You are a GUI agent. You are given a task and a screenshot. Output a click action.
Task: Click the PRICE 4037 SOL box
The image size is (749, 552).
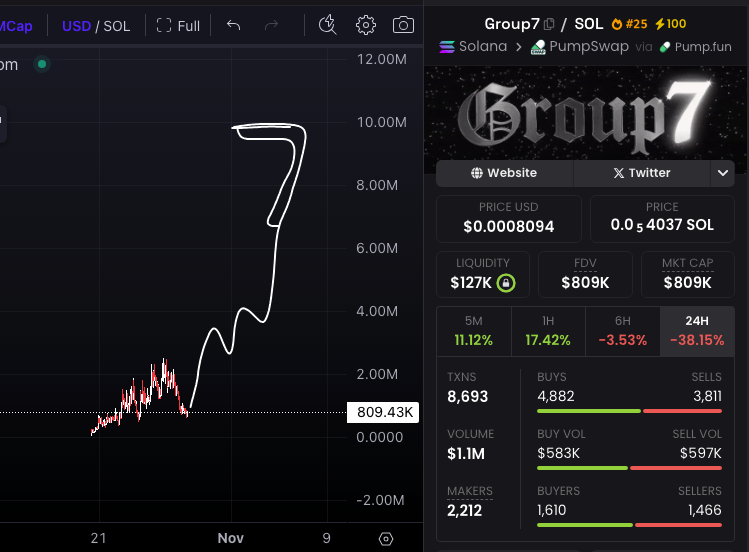point(662,219)
